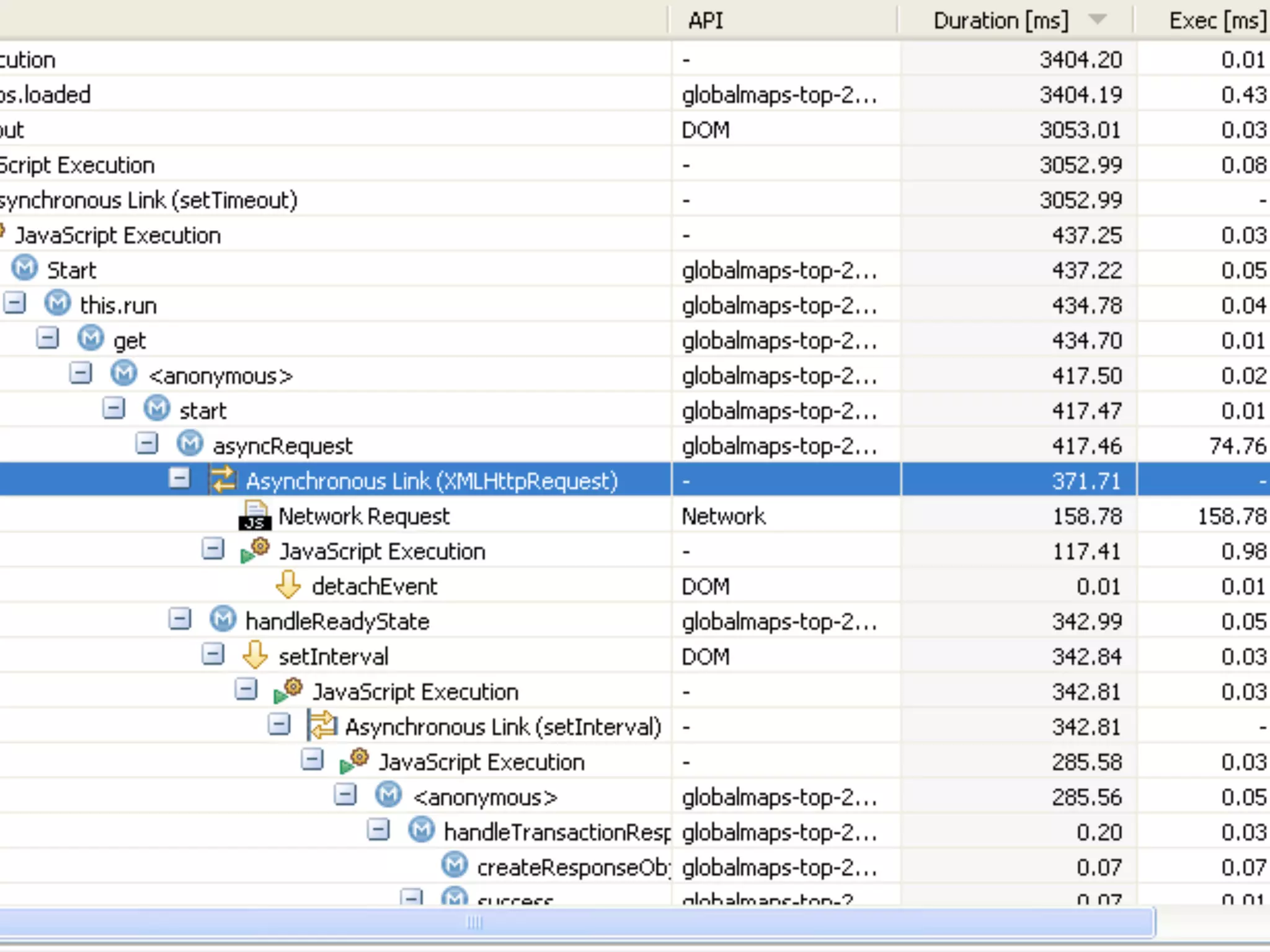1270x952 pixels.
Task: Click the 285.56 <anonymous> method icon
Action: [x=388, y=795]
